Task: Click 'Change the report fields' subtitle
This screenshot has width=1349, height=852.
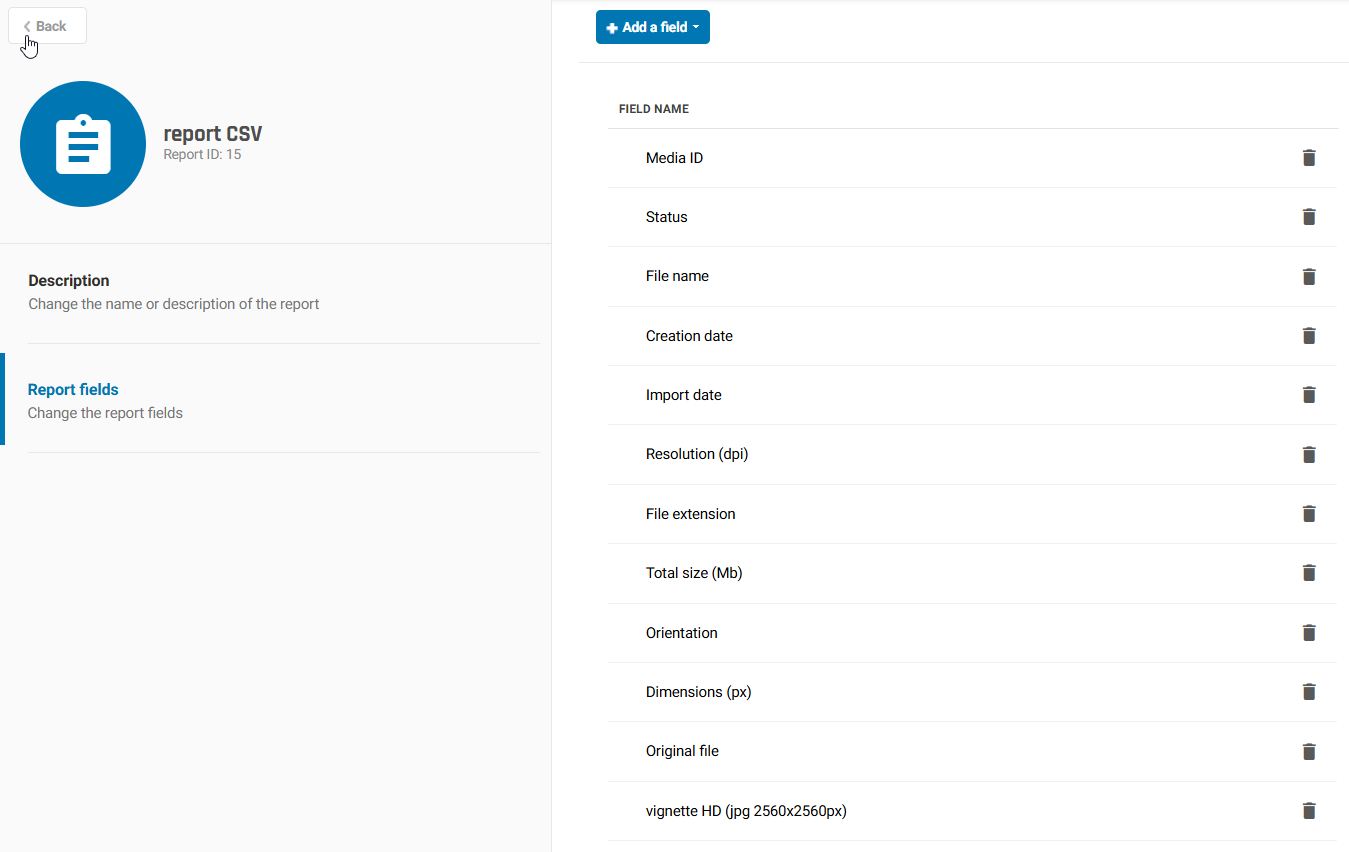Action: [105, 413]
